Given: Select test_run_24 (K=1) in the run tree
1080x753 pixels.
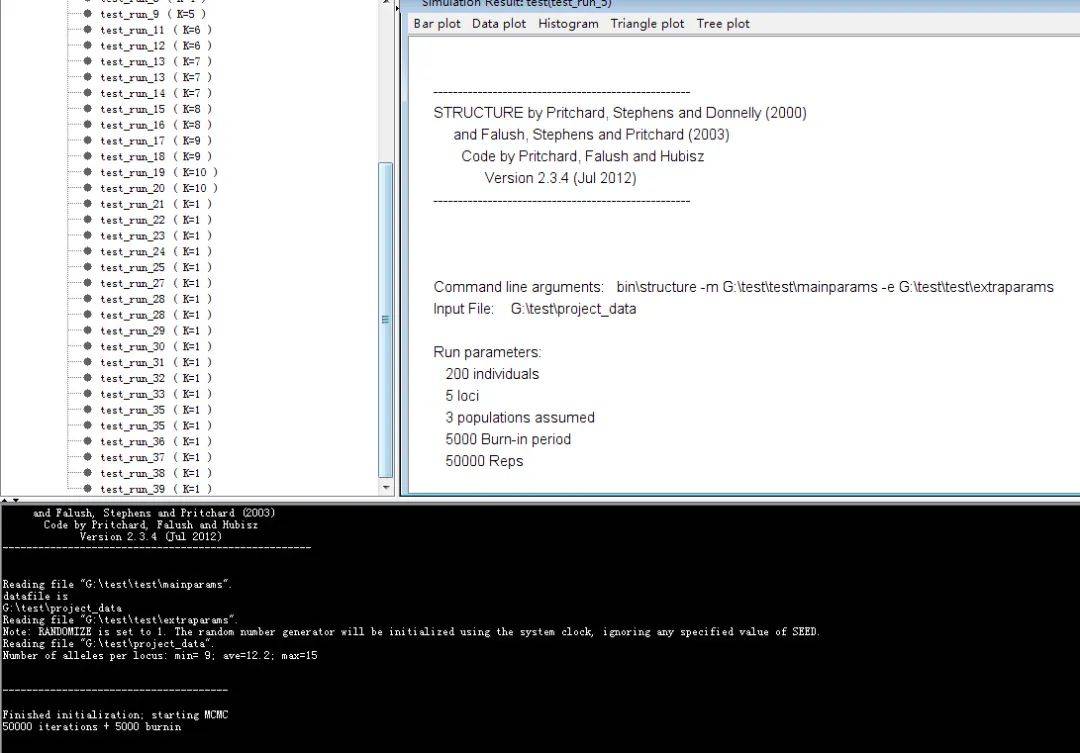Looking at the screenshot, I should pos(156,251).
